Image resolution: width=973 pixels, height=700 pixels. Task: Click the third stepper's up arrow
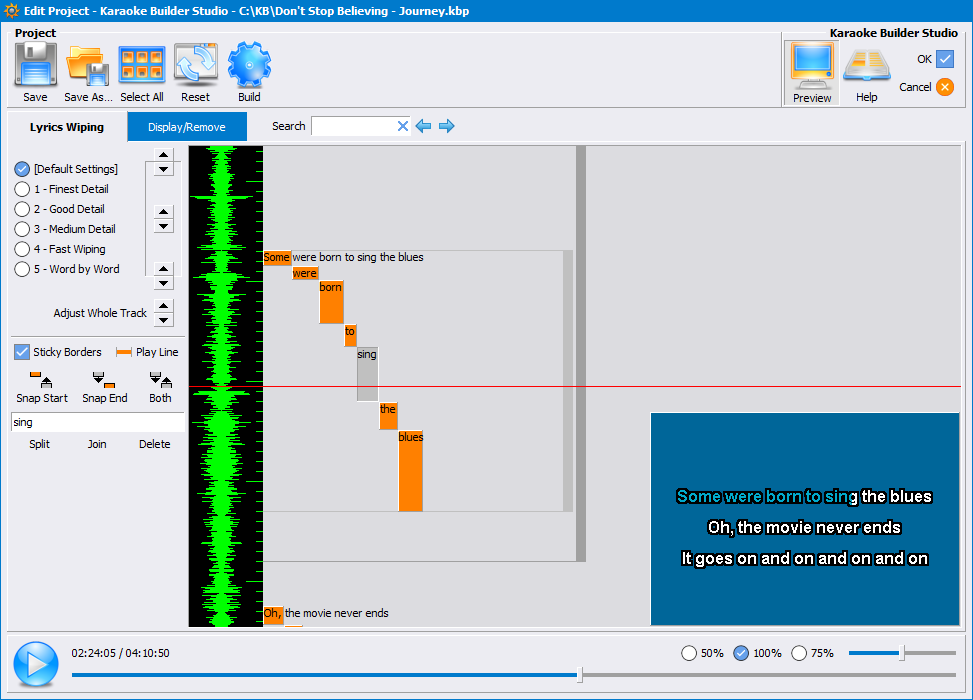pos(163,269)
